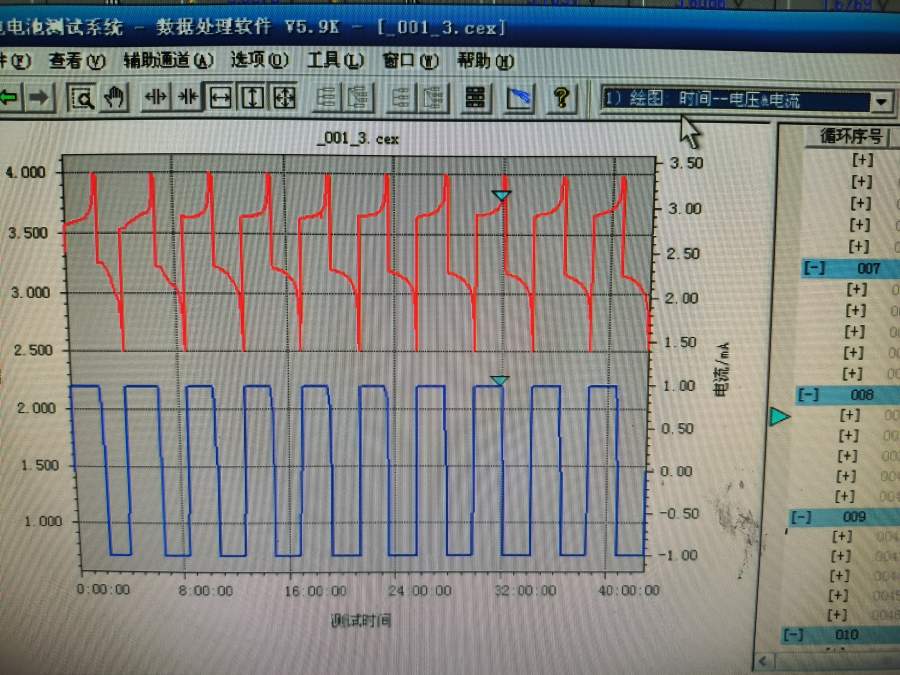Open the 工具(L) menu

click(334, 60)
